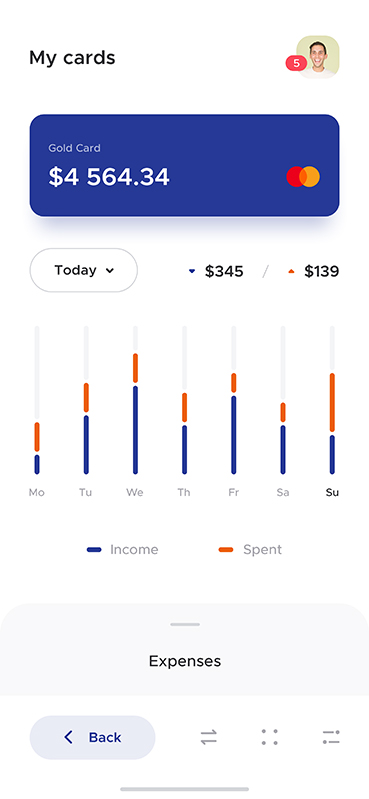Screen dimensions: 369x799
Task: Go back with the Back button
Action: point(92,737)
